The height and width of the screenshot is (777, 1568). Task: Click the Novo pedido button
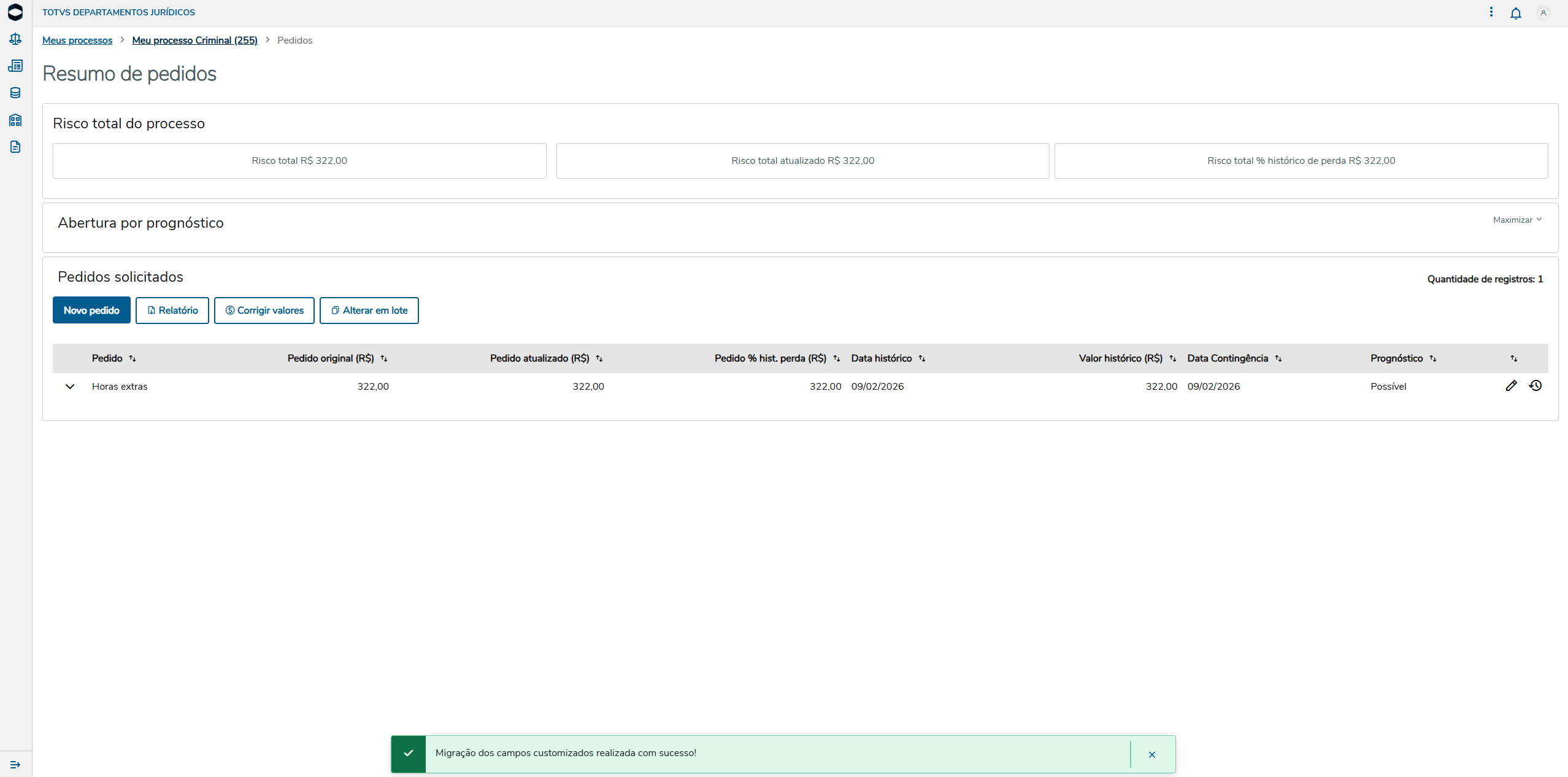91,310
